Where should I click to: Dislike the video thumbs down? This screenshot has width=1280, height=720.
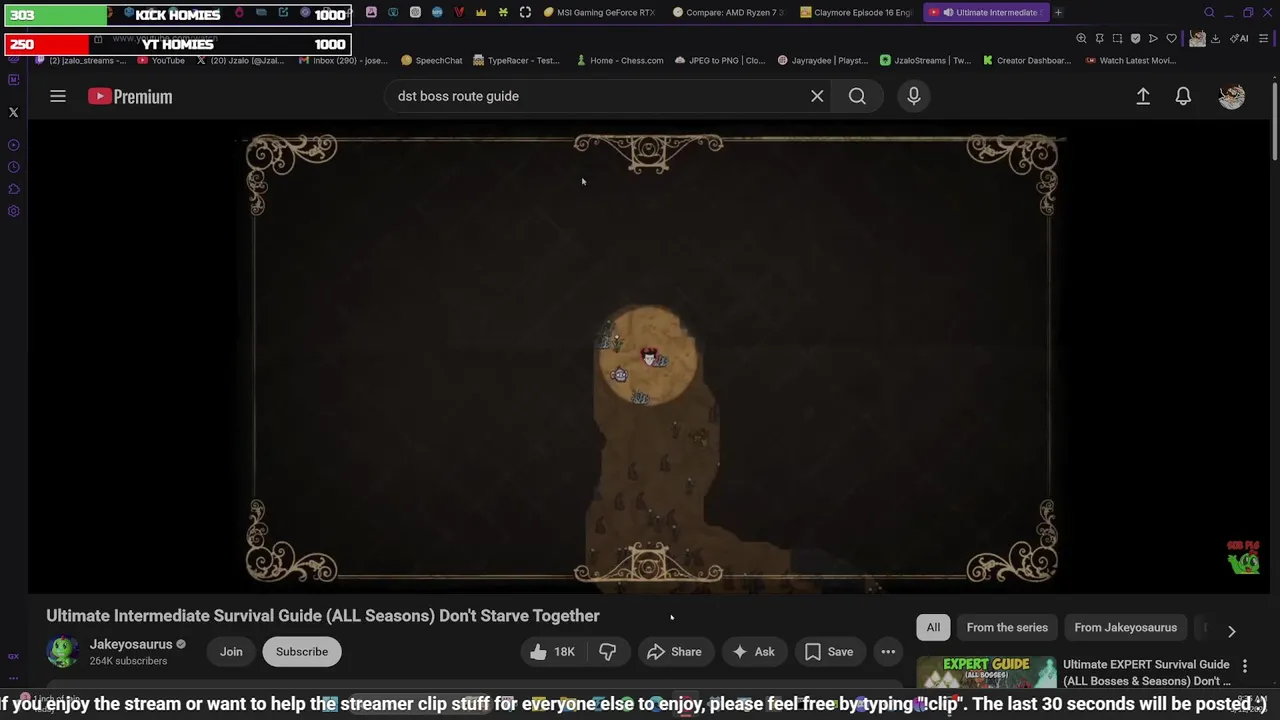tap(607, 652)
